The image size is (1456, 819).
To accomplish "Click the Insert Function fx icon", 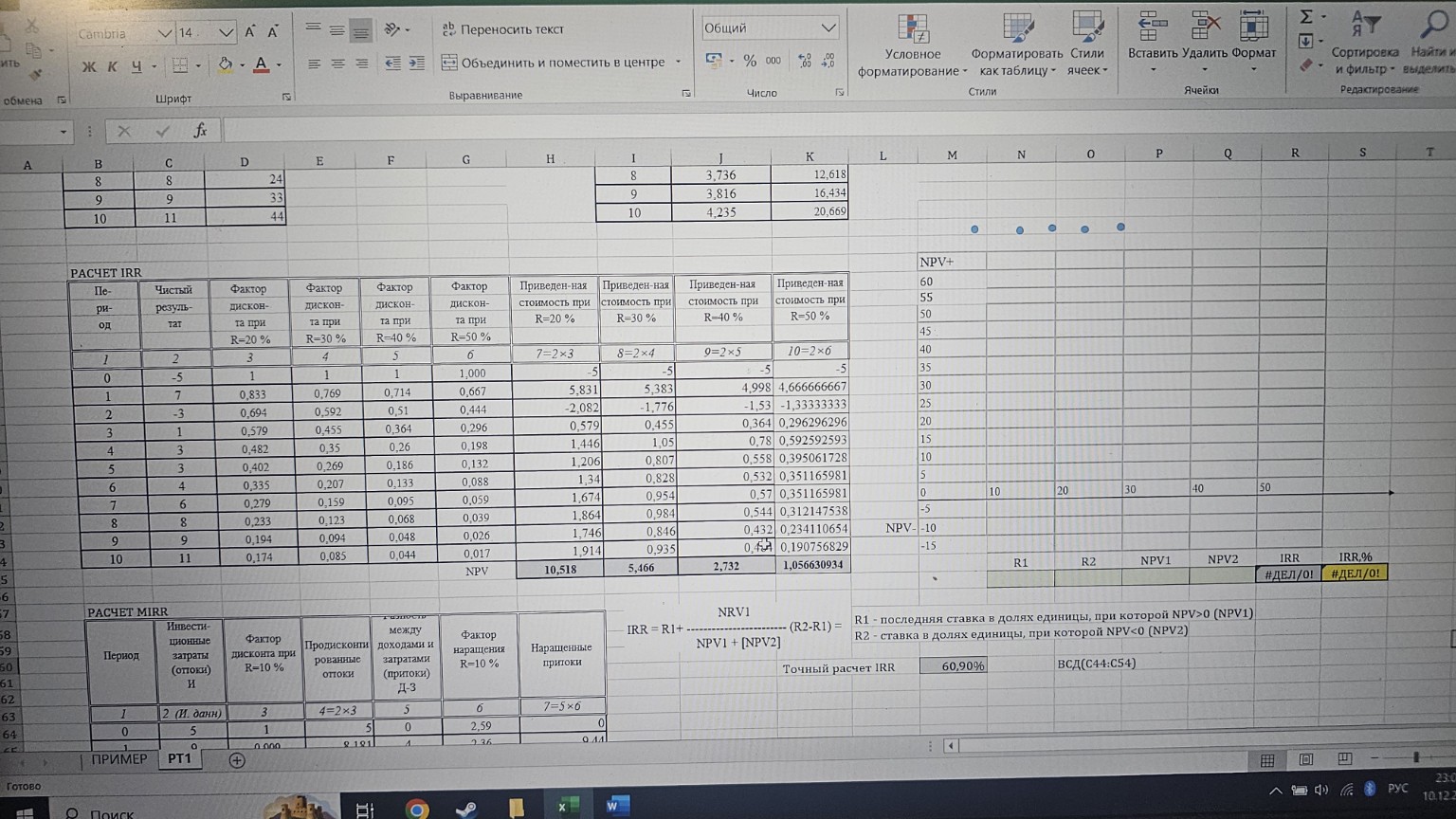I will 200,132.
